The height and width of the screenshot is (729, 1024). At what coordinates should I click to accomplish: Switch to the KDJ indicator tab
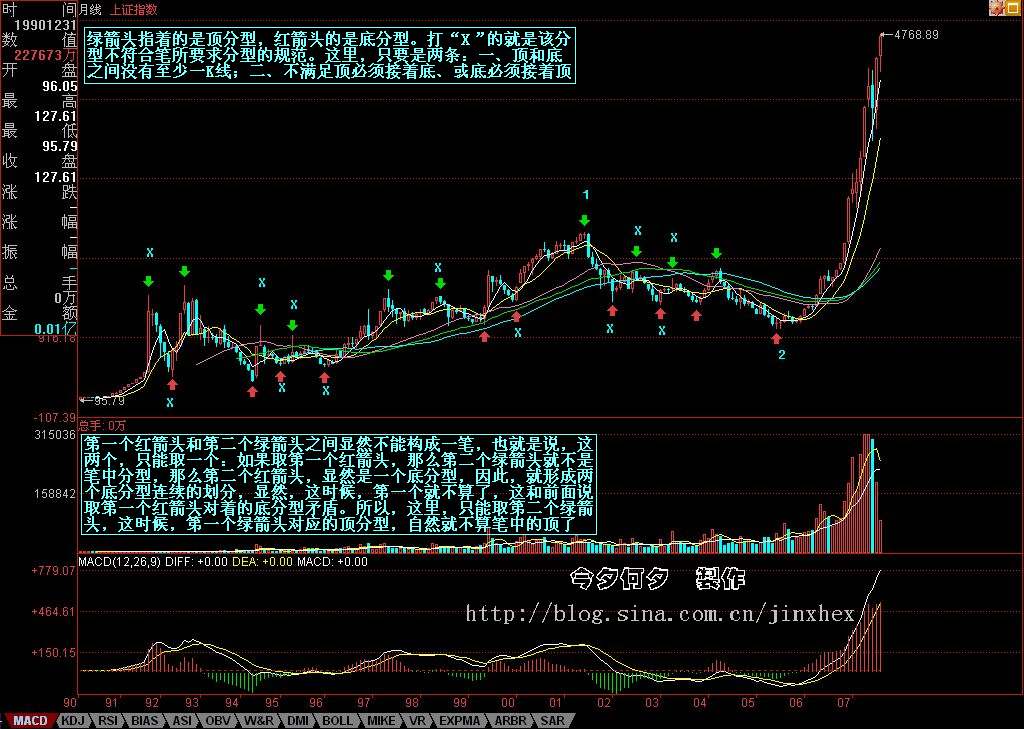tap(73, 720)
